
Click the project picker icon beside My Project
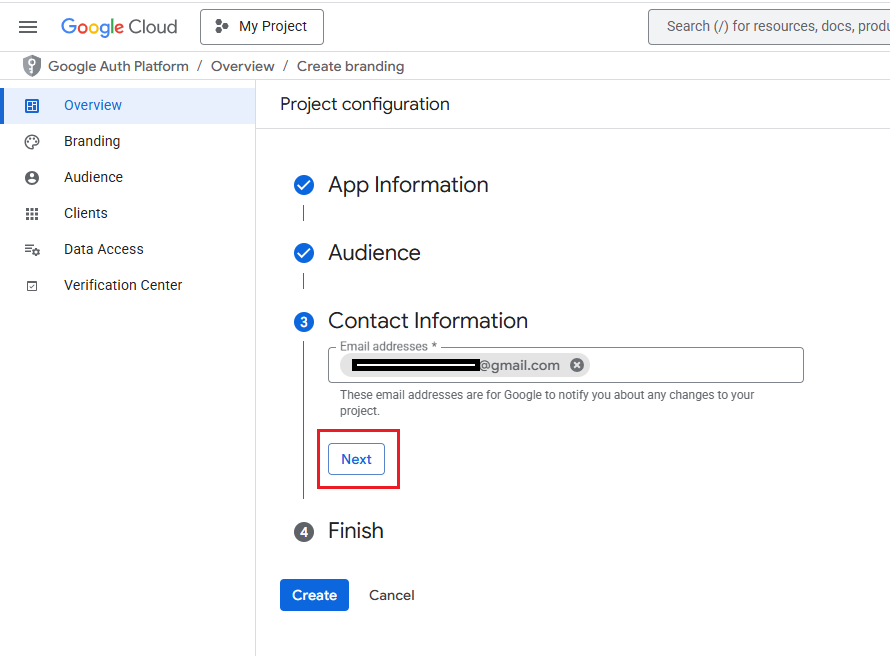coord(221,26)
